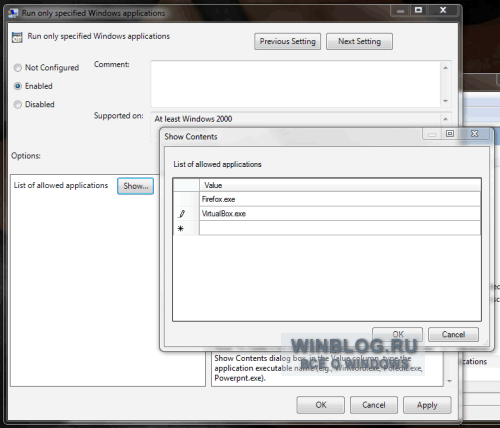Viewport: 500px width, 428px height.
Task: Click the asterisk new-row marker
Action: coord(181,229)
